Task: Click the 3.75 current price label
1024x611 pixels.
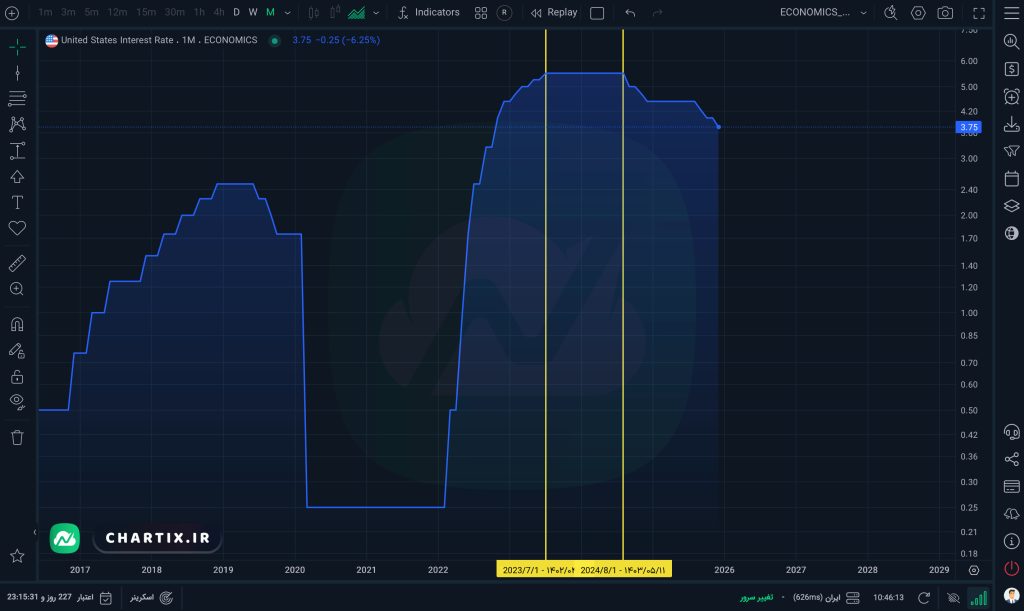Action: click(968, 127)
